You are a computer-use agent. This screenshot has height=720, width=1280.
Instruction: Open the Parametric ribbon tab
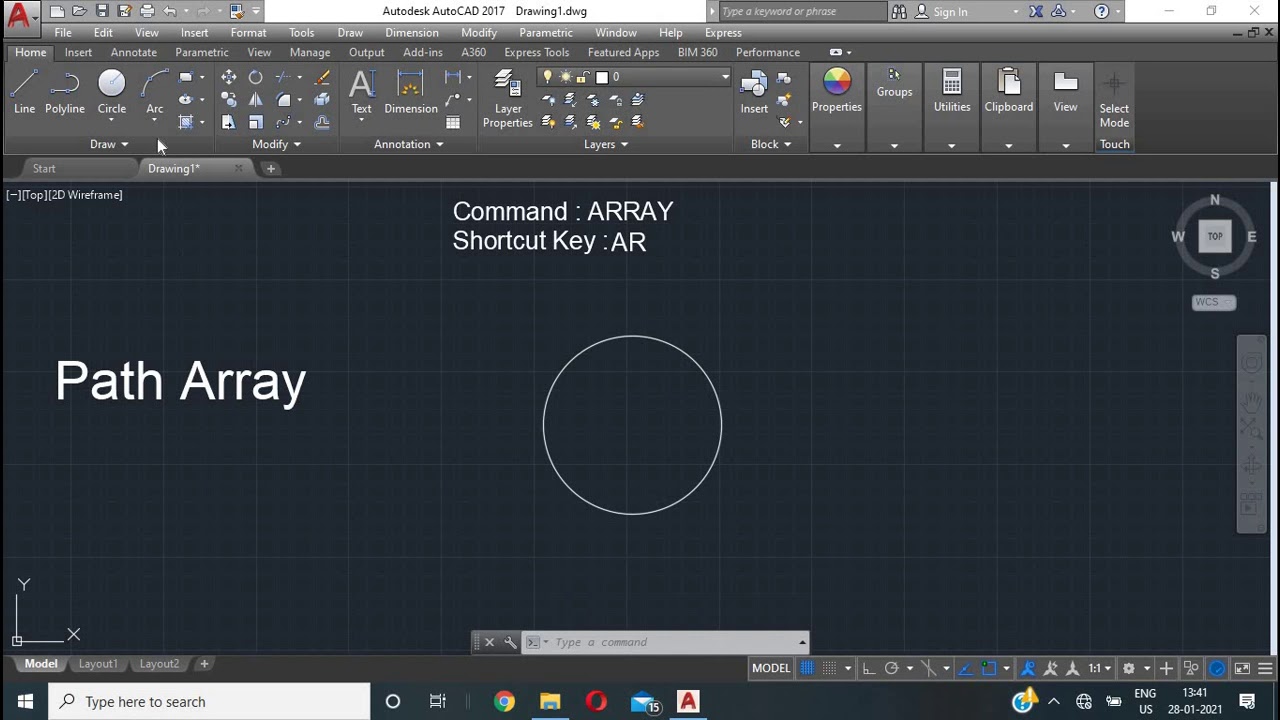201,52
